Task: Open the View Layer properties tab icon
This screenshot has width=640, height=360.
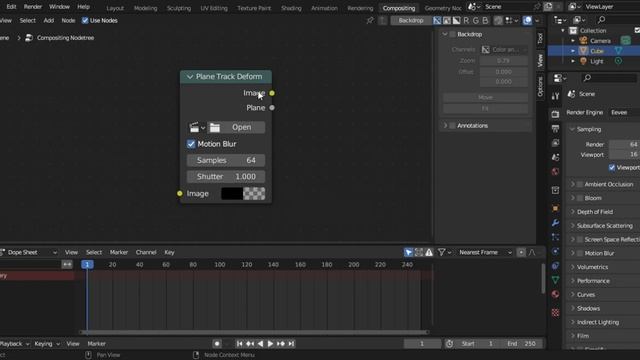Action: point(555,143)
